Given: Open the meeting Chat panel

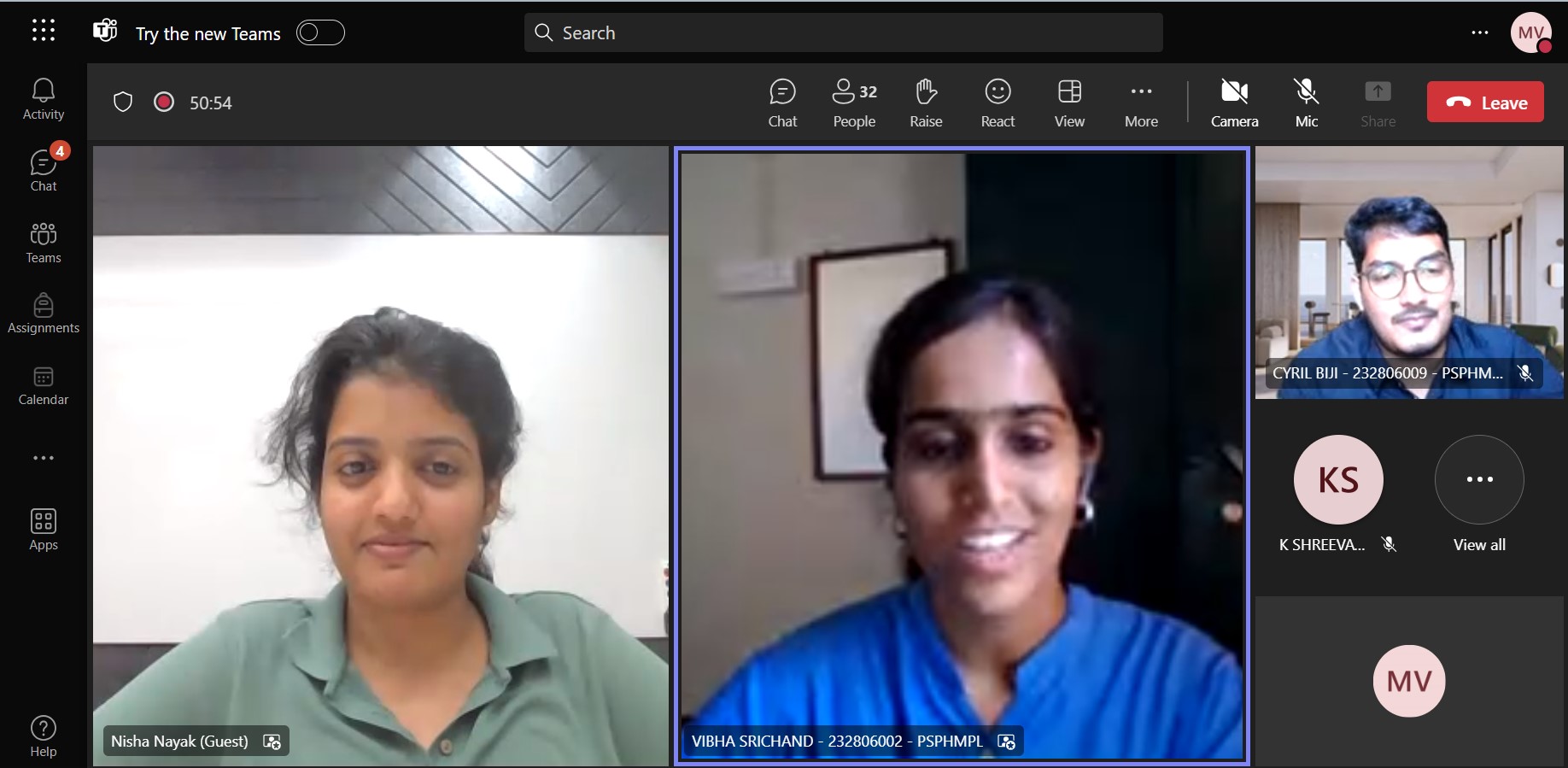Looking at the screenshot, I should point(782,103).
